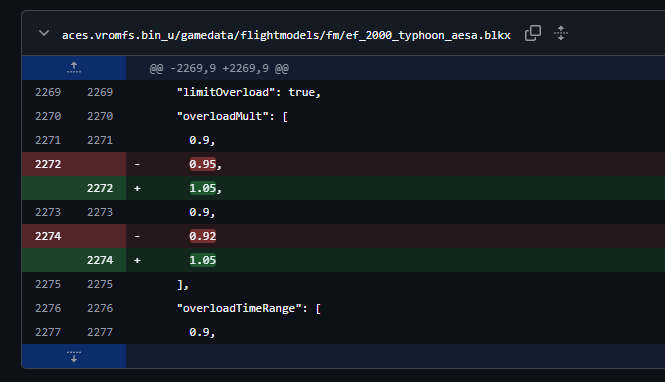This screenshot has height=382, width=665.
Task: Click the removed value 0.95
Action: click(x=203, y=164)
